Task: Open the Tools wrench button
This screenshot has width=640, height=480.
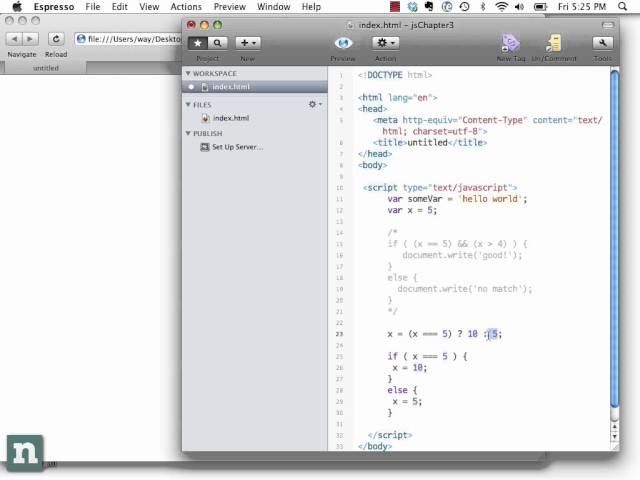Action: (x=602, y=43)
